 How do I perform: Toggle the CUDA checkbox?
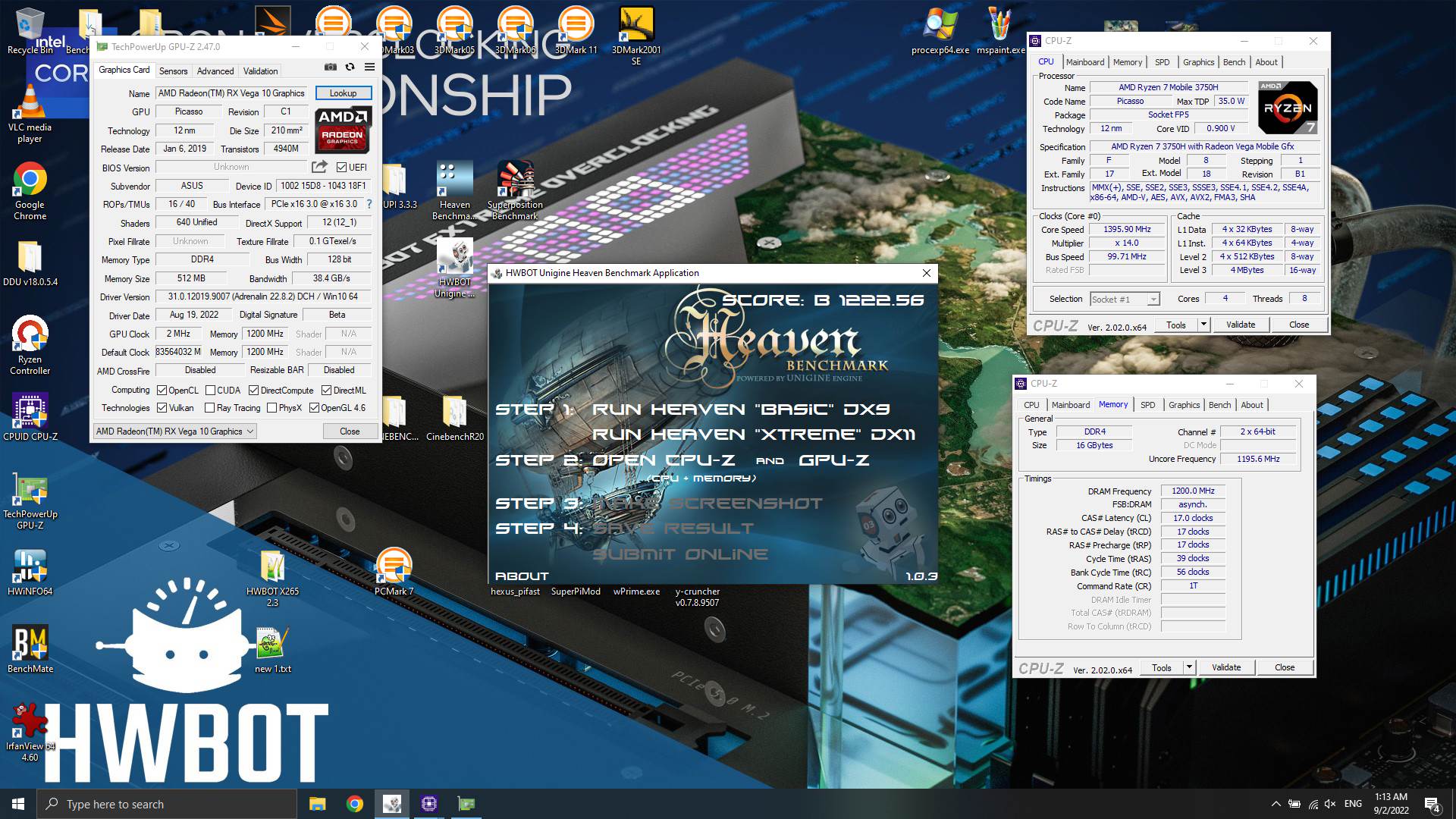[x=210, y=391]
